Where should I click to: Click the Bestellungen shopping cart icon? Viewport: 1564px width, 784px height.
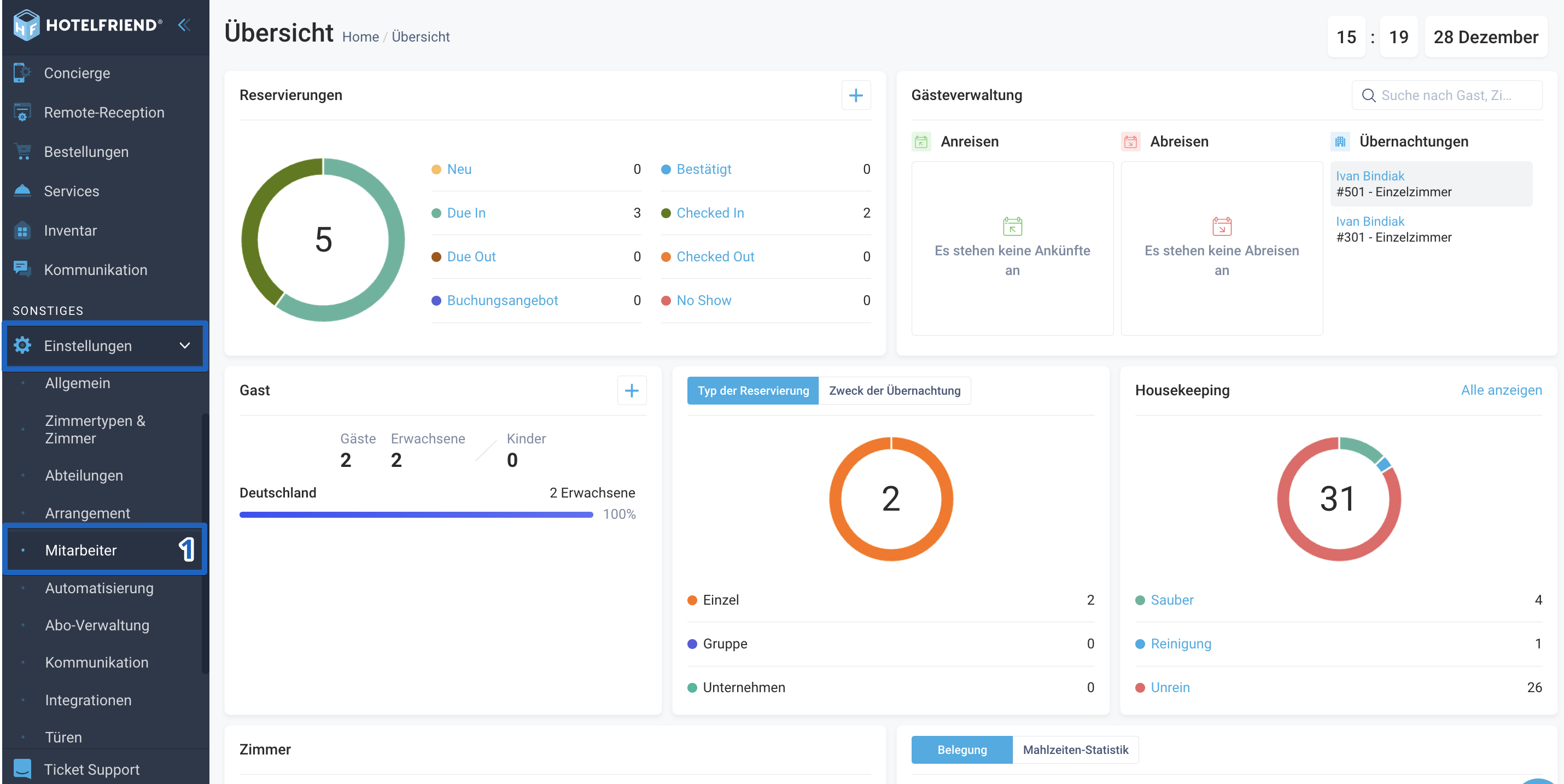click(x=22, y=151)
